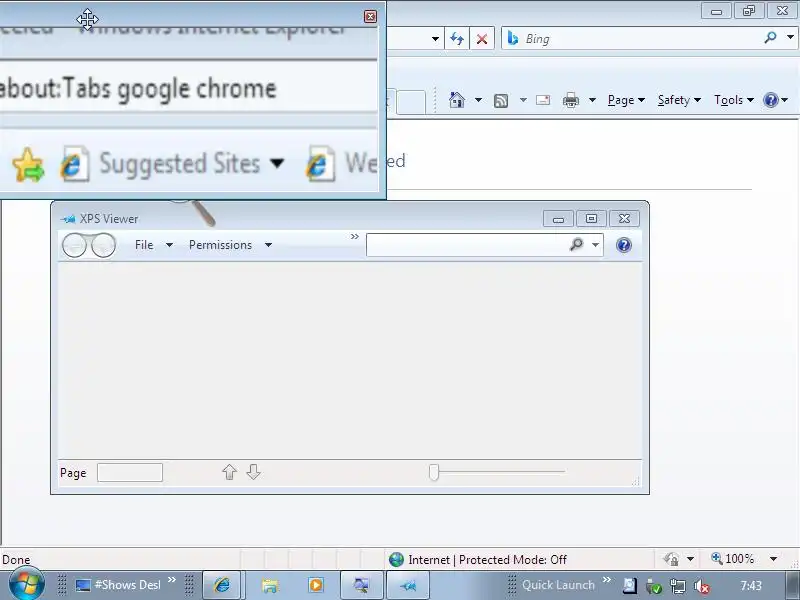This screenshot has width=800, height=600.
Task: Switch to XPS Viewer taskbar button
Action: click(x=408, y=585)
